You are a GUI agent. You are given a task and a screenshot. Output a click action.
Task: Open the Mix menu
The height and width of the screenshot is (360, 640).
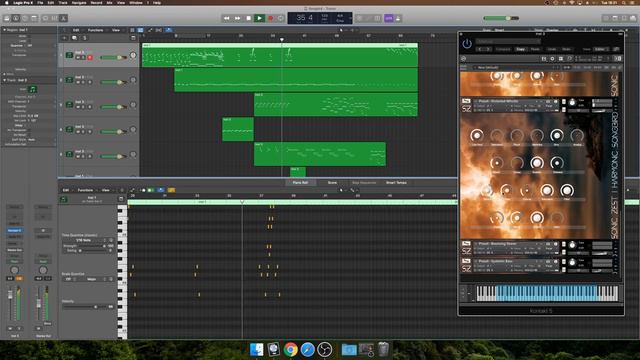(109, 2)
